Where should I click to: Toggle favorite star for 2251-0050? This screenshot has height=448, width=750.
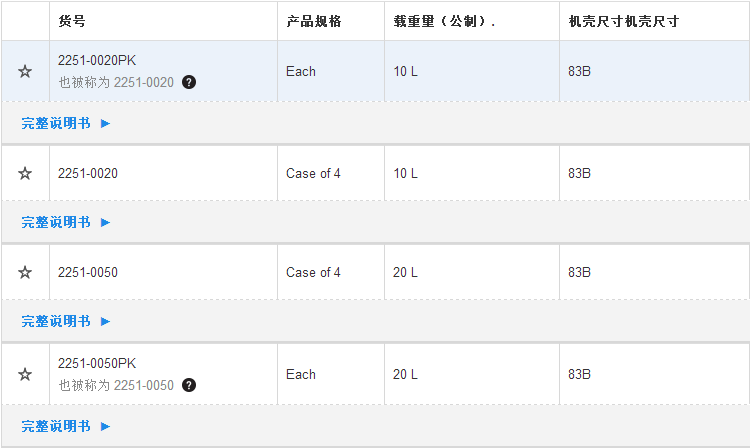tap(25, 273)
